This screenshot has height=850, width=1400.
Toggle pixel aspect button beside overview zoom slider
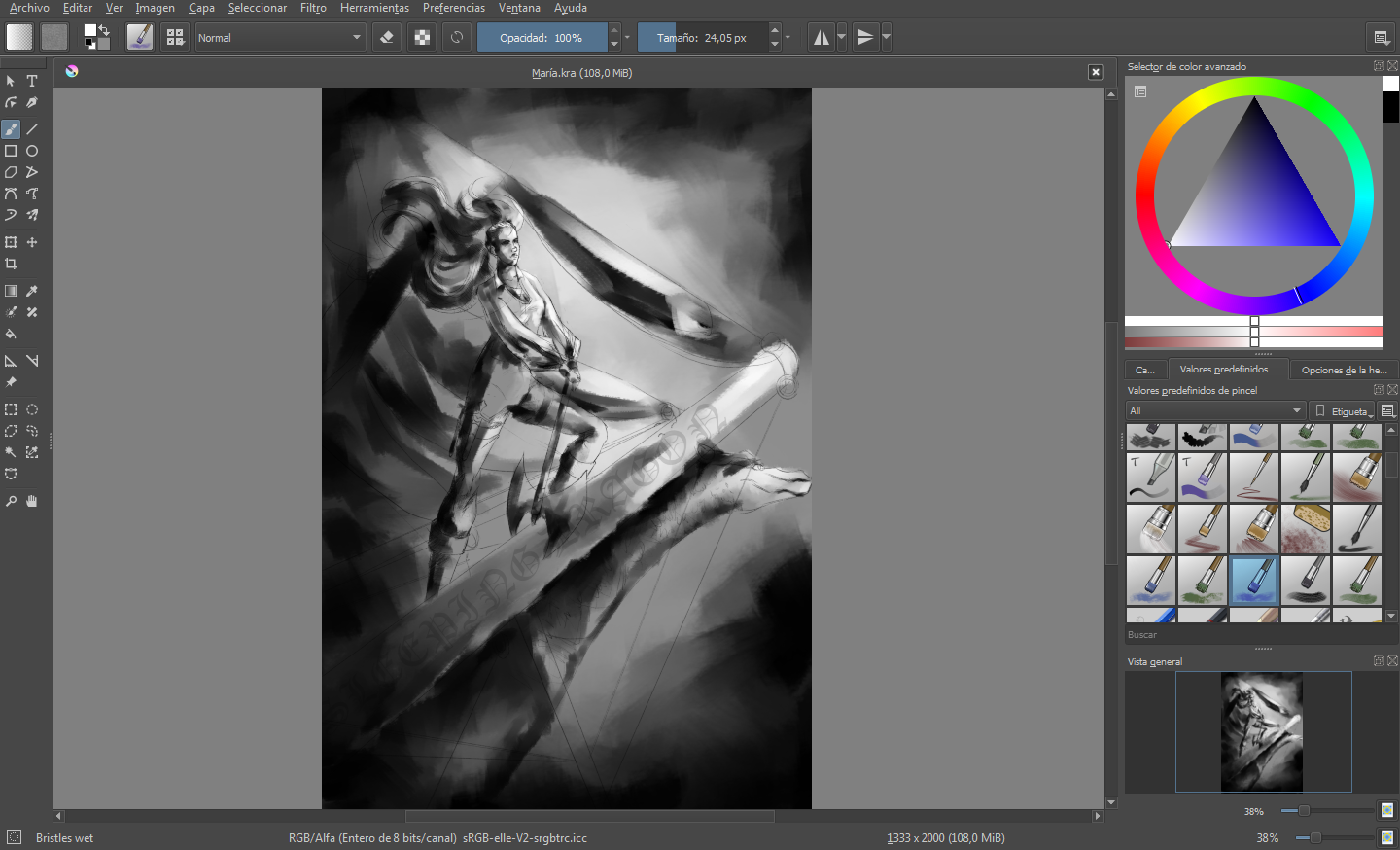pyautogui.click(x=1387, y=810)
